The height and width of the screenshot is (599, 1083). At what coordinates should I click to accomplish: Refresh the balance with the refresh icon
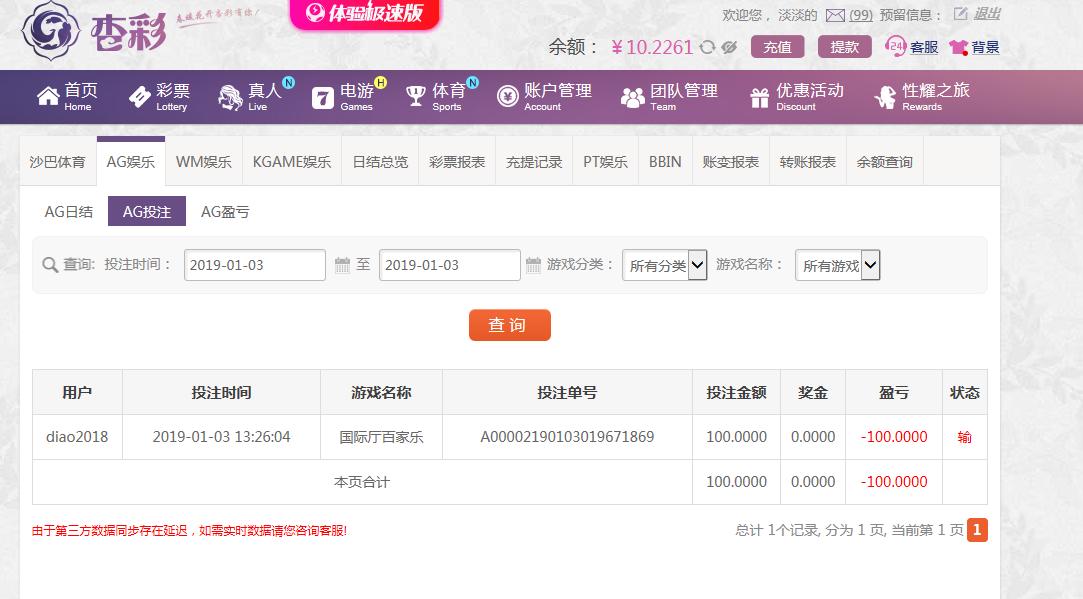tap(707, 47)
